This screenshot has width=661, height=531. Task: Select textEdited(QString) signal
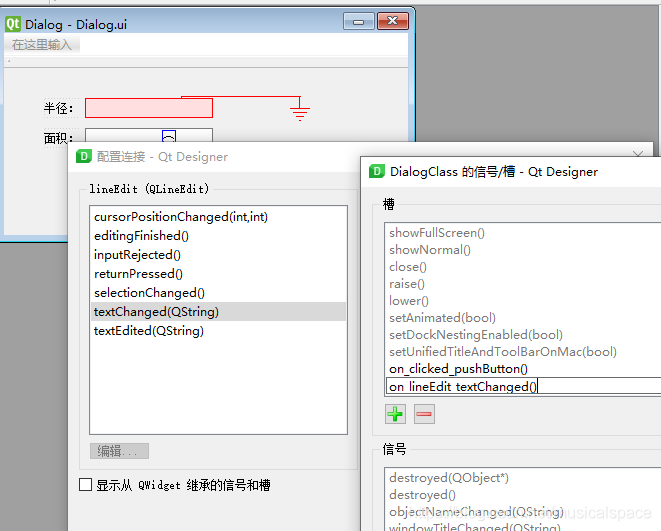coord(218,330)
